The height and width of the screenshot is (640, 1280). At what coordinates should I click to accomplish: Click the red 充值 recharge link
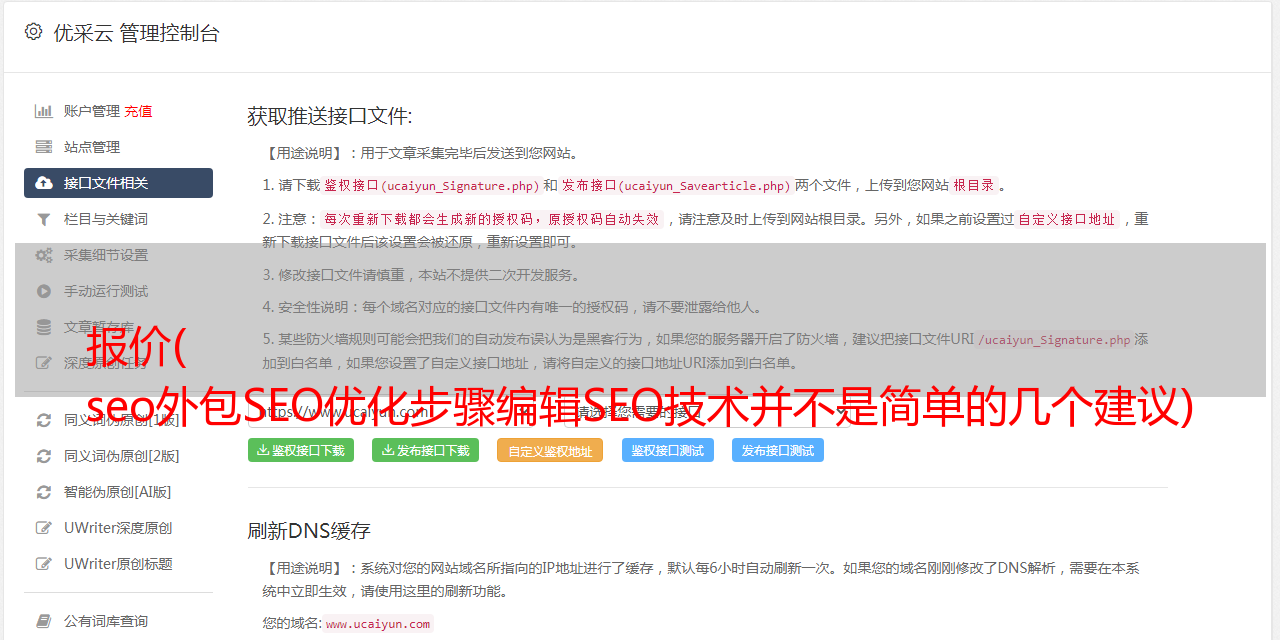click(x=139, y=111)
